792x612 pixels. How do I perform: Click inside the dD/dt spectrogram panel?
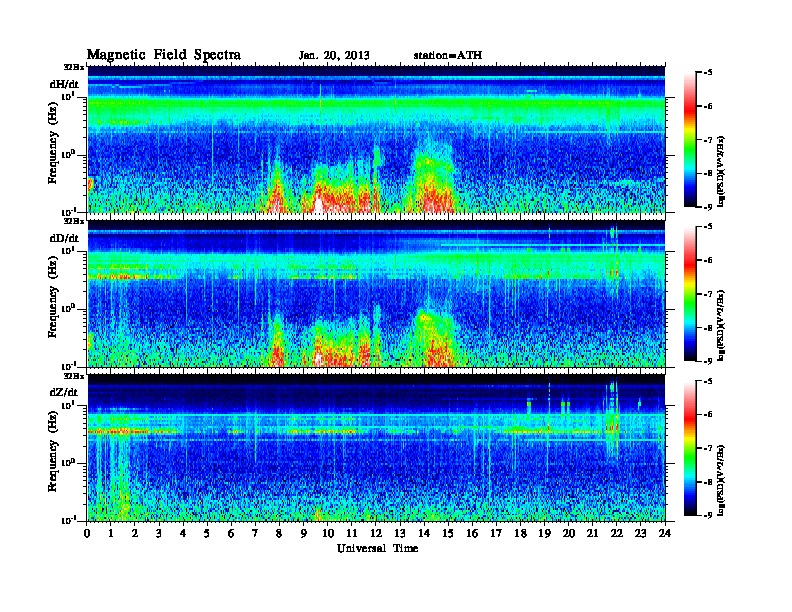[x=376, y=293]
